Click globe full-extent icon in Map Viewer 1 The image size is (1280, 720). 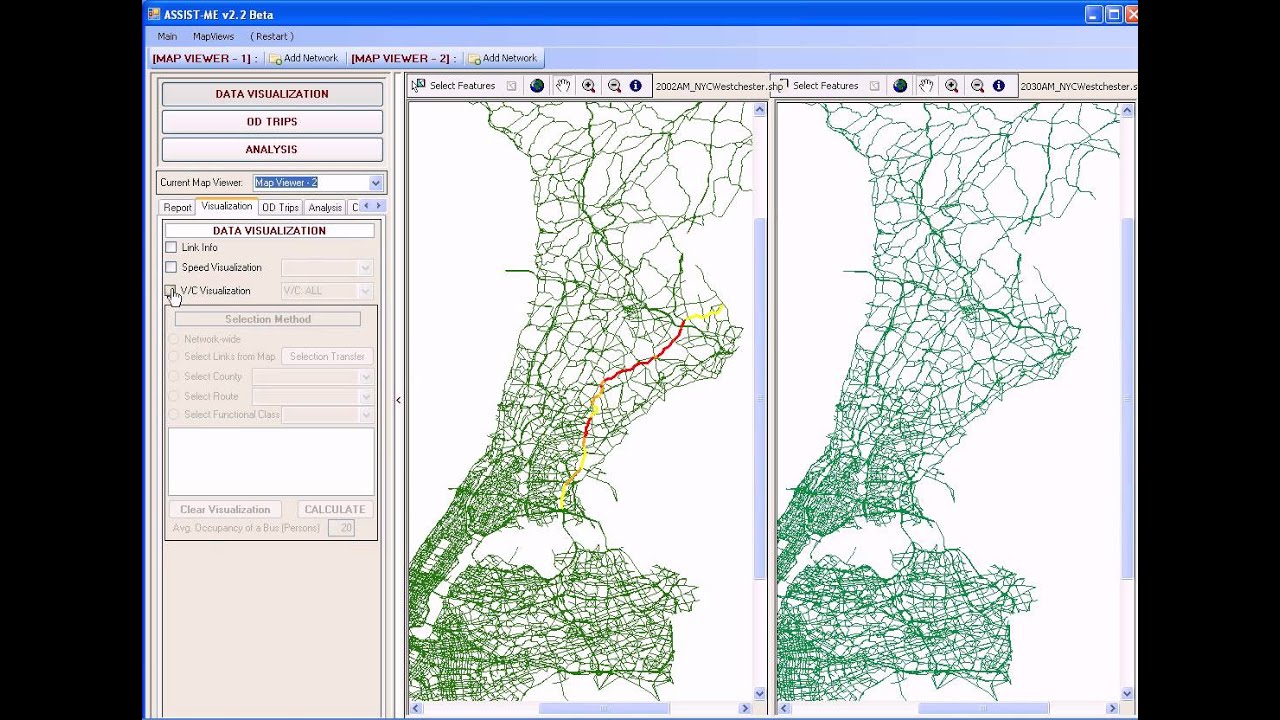pyautogui.click(x=537, y=86)
